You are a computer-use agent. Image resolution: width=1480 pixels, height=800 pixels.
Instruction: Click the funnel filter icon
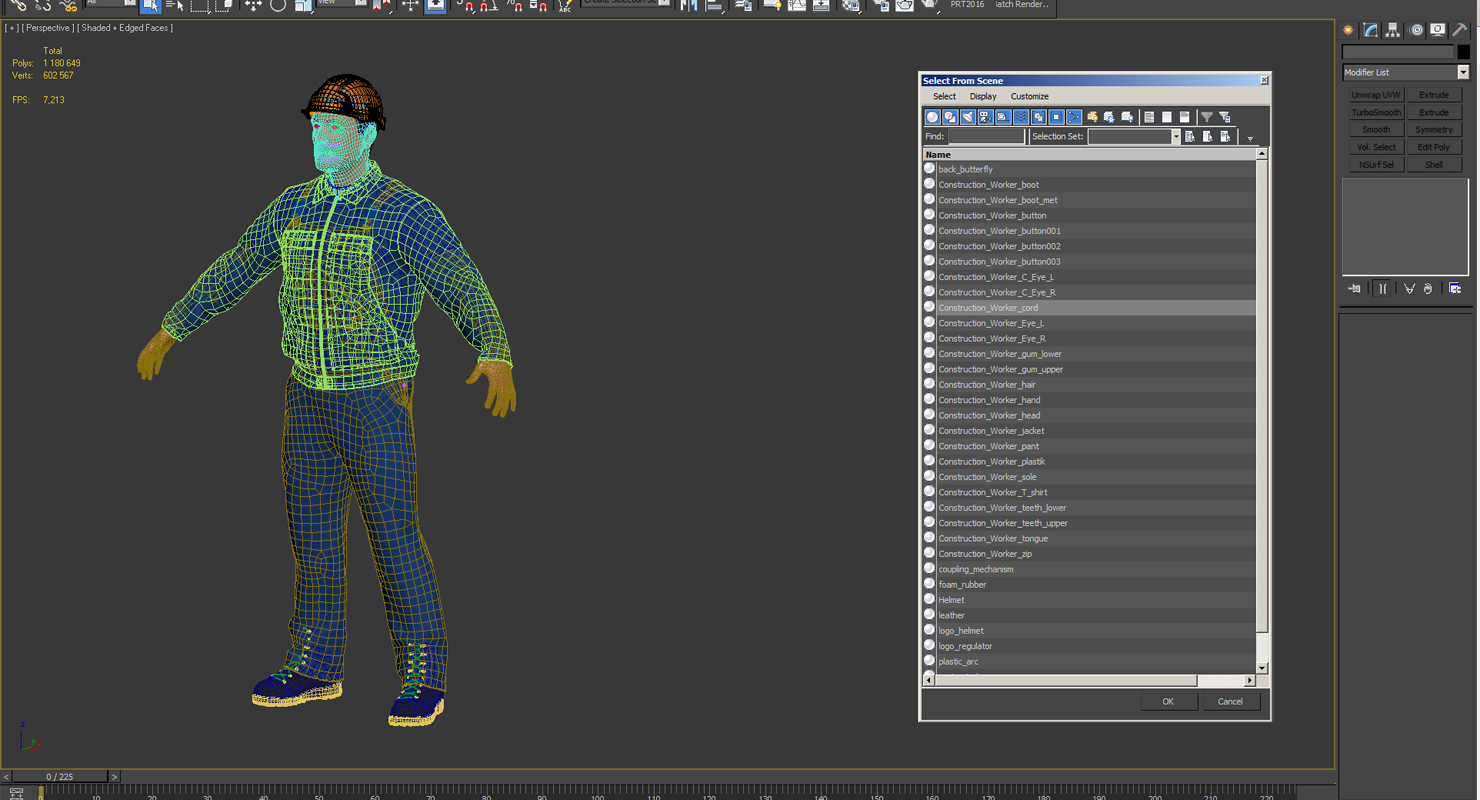pos(1207,117)
